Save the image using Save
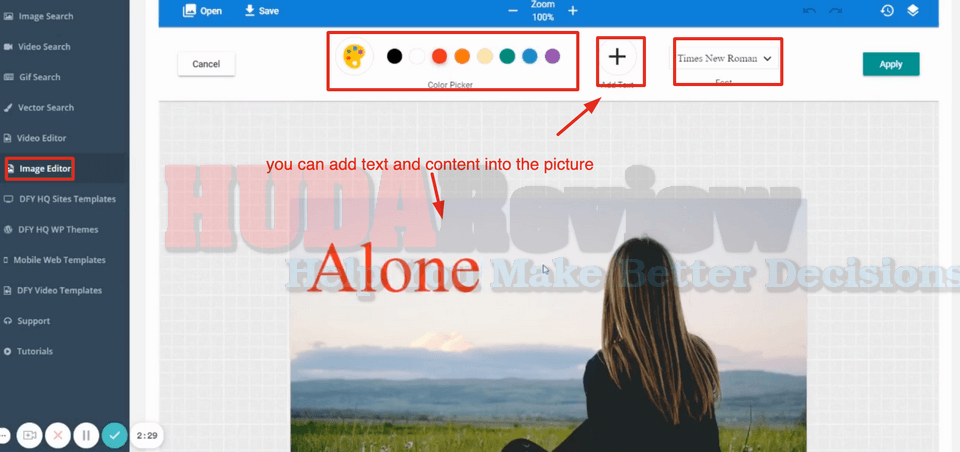The width and height of the screenshot is (960, 452). point(261,11)
